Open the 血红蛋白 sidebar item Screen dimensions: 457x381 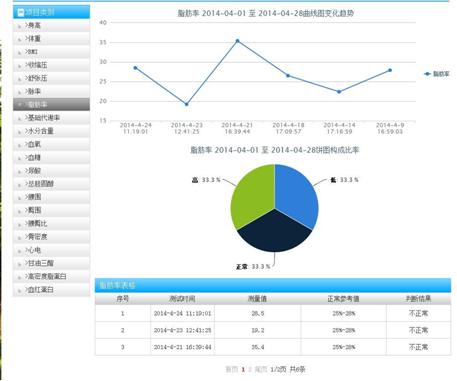click(51, 290)
